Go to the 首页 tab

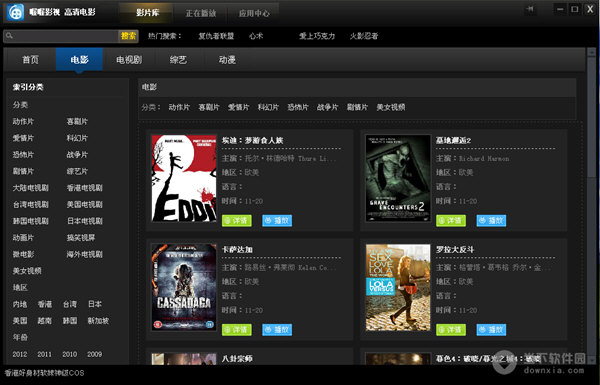click(30, 60)
